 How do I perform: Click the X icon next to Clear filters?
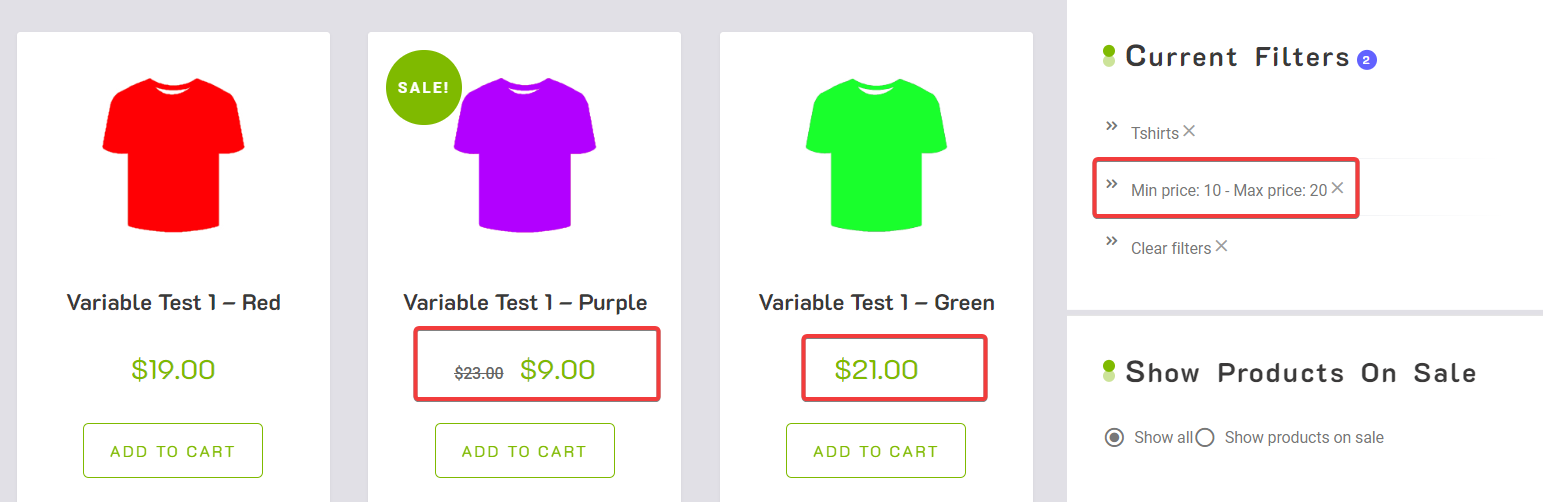1221,246
